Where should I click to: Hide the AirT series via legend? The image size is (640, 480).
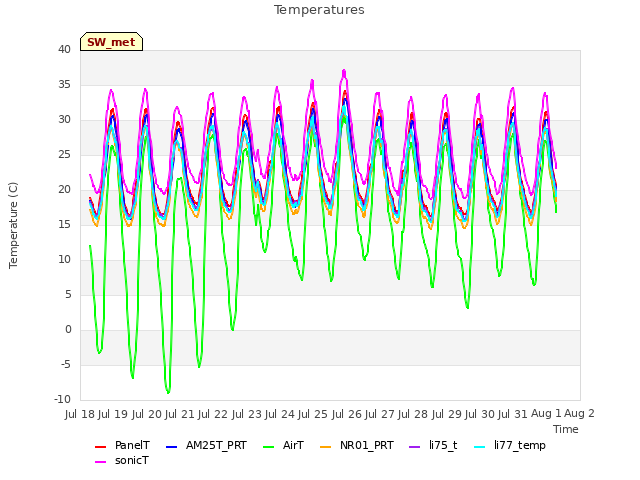tap(283, 445)
